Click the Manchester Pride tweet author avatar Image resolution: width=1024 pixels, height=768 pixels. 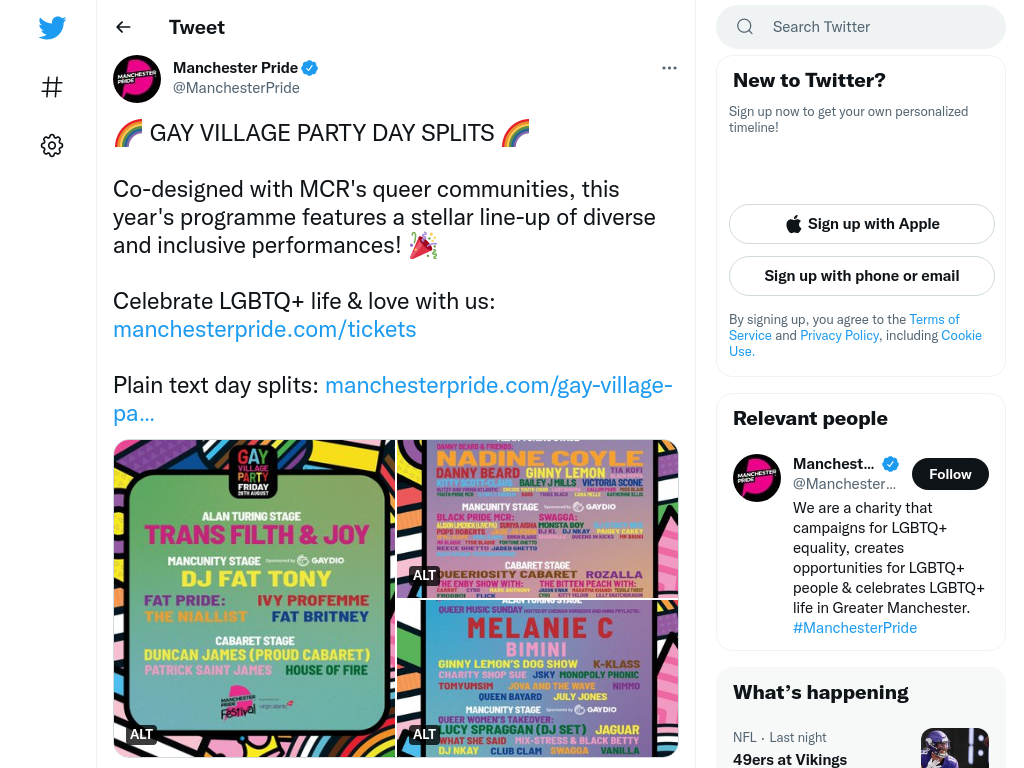pos(137,78)
